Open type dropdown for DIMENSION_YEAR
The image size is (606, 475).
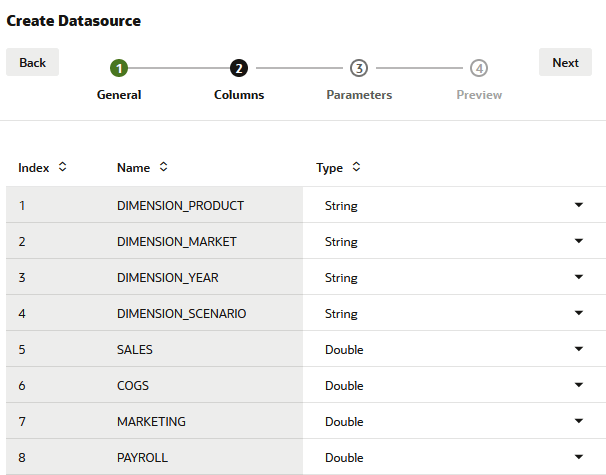click(578, 277)
